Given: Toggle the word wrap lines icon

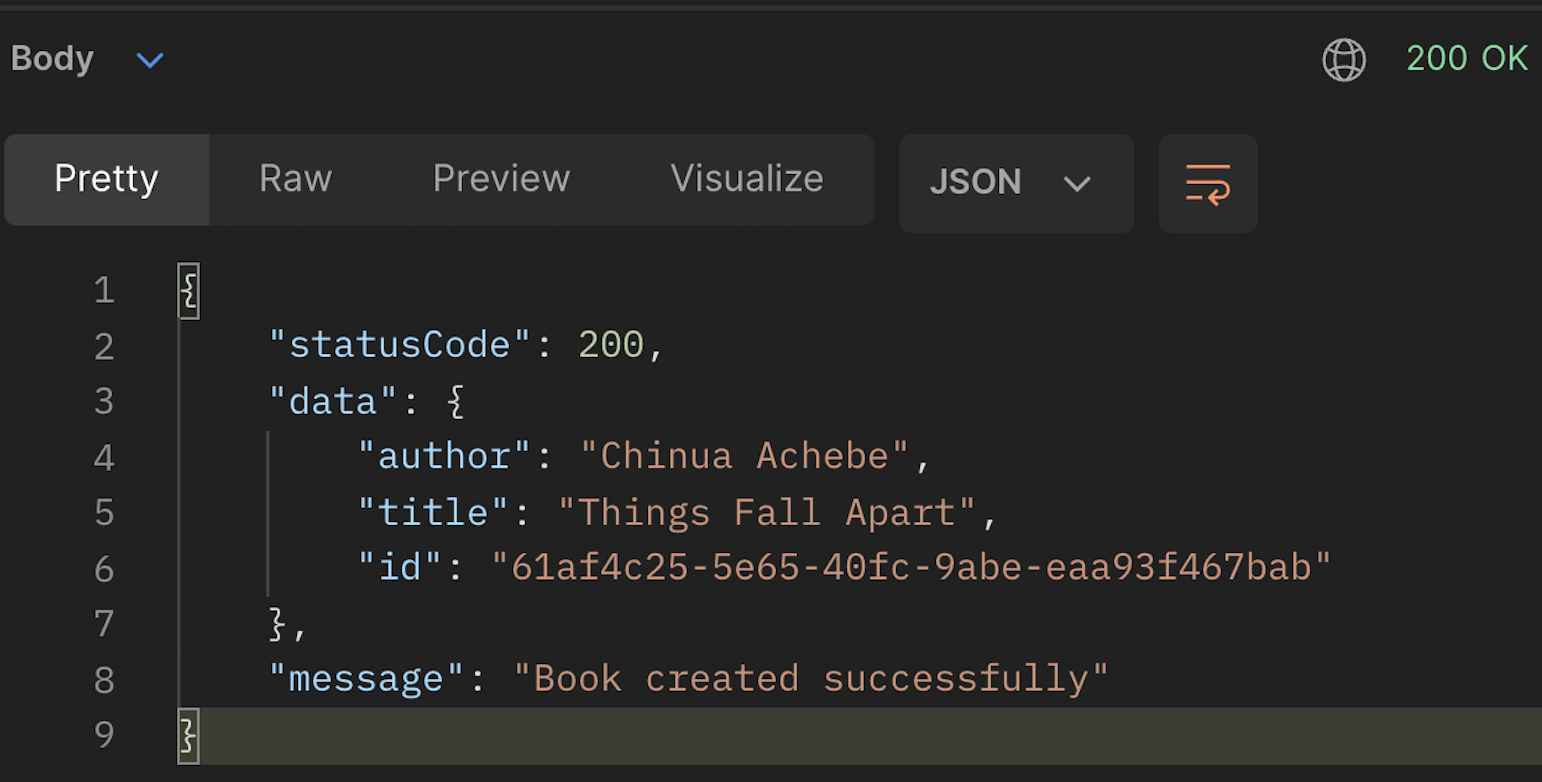Looking at the screenshot, I should coord(1208,184).
